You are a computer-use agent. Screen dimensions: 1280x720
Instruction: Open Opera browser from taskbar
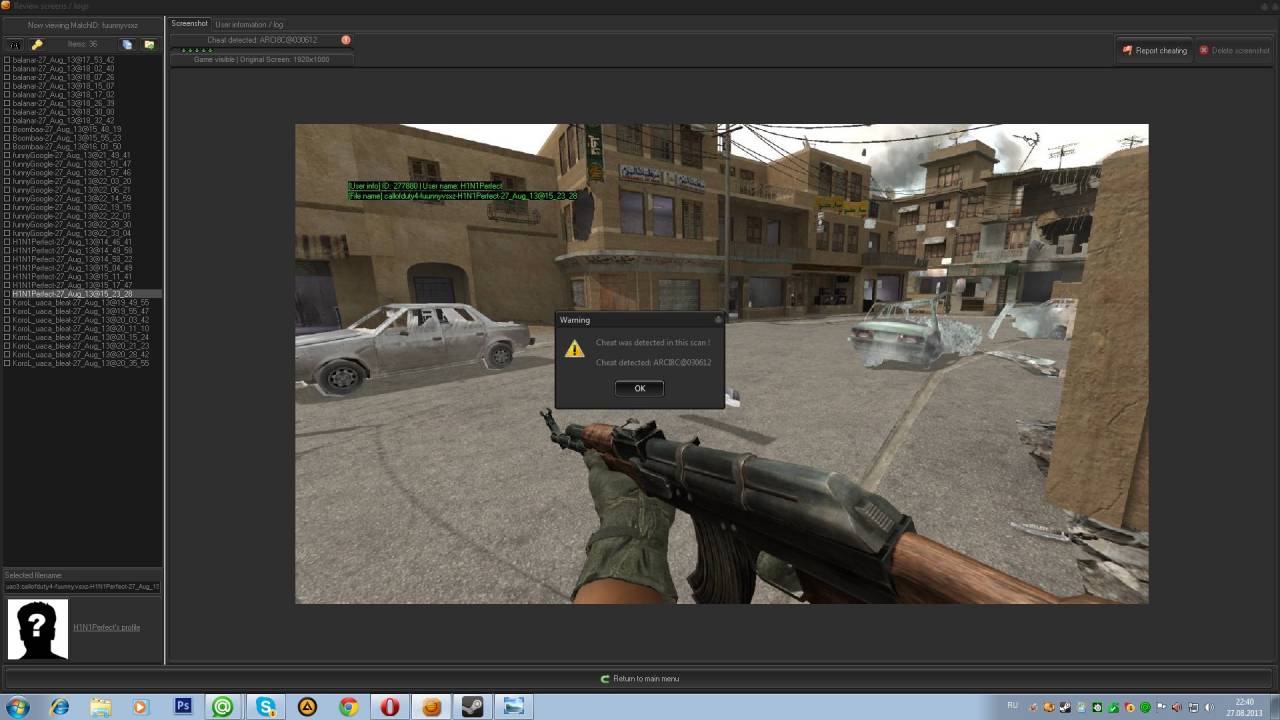[390, 706]
